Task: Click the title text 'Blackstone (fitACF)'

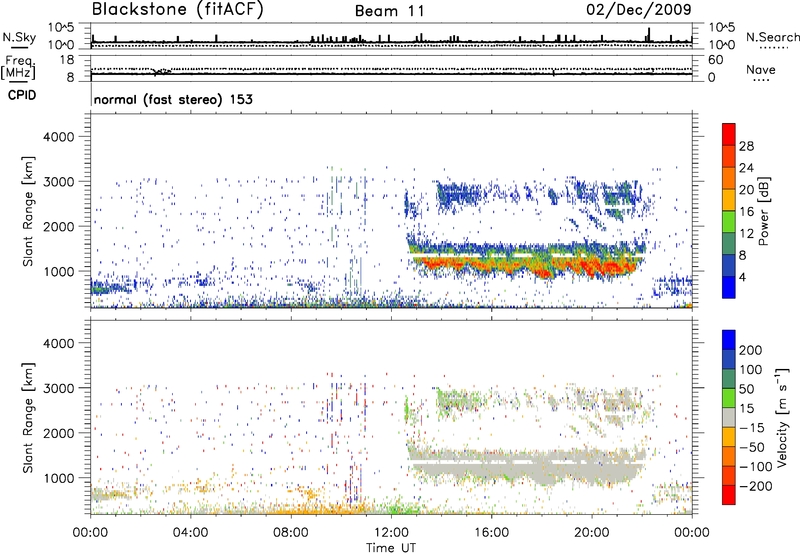Action: [x=178, y=10]
